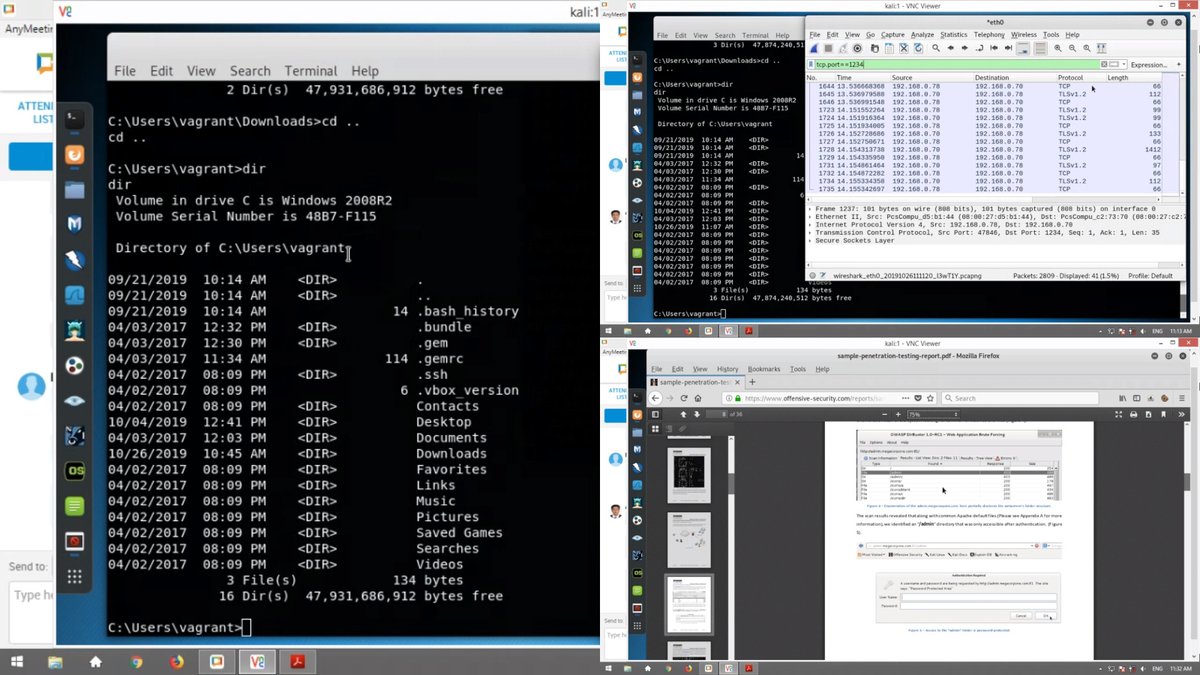
Task: Click Firefox home icon
Action: (698, 398)
